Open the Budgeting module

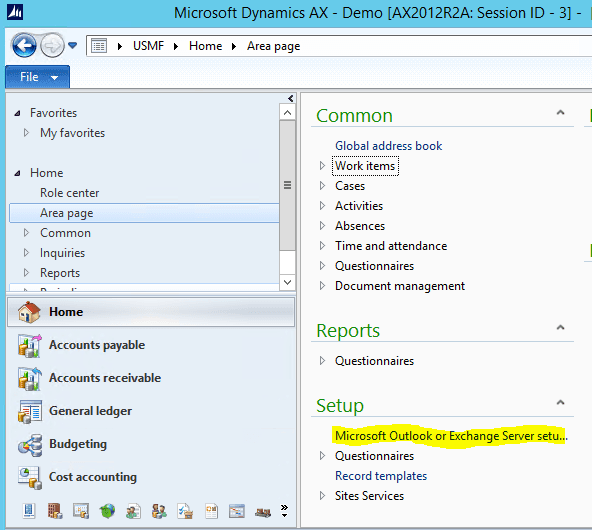click(x=151, y=444)
